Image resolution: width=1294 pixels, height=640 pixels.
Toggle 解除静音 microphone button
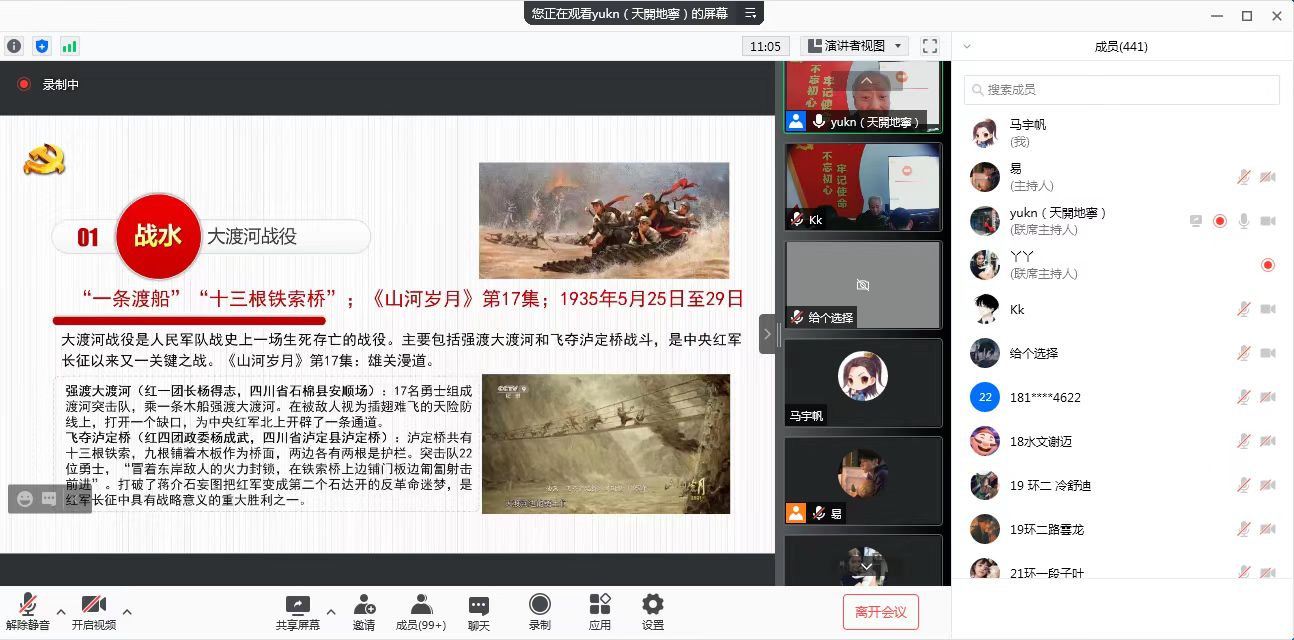click(x=28, y=611)
